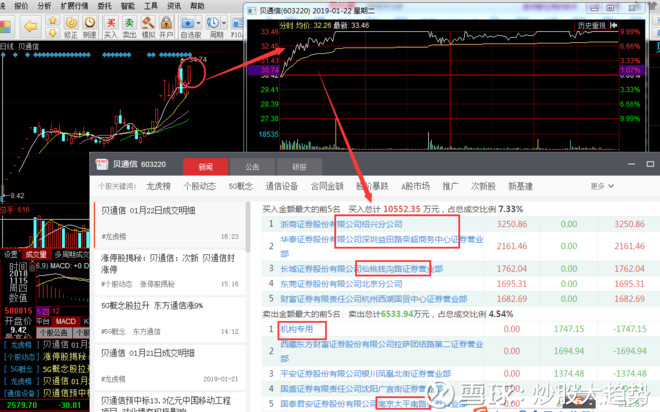Open the 扩展行情 menu
The image size is (660, 412).
click(x=75, y=6)
